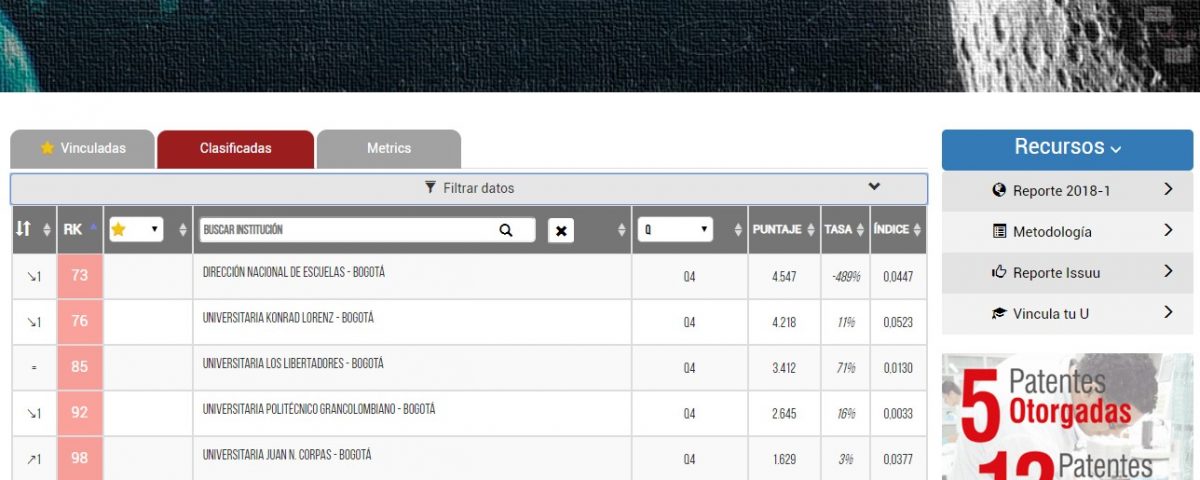Switch to the Metrics tab
The image size is (1200, 480).
(389, 148)
